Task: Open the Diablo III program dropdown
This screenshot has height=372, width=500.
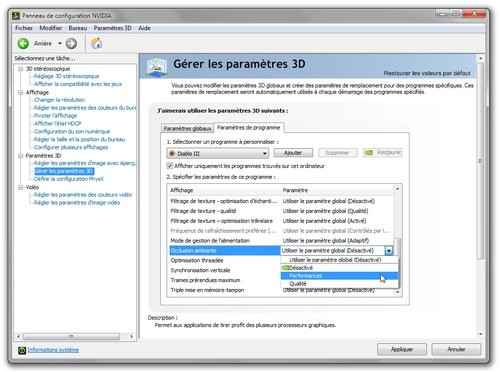Action: click(218, 153)
